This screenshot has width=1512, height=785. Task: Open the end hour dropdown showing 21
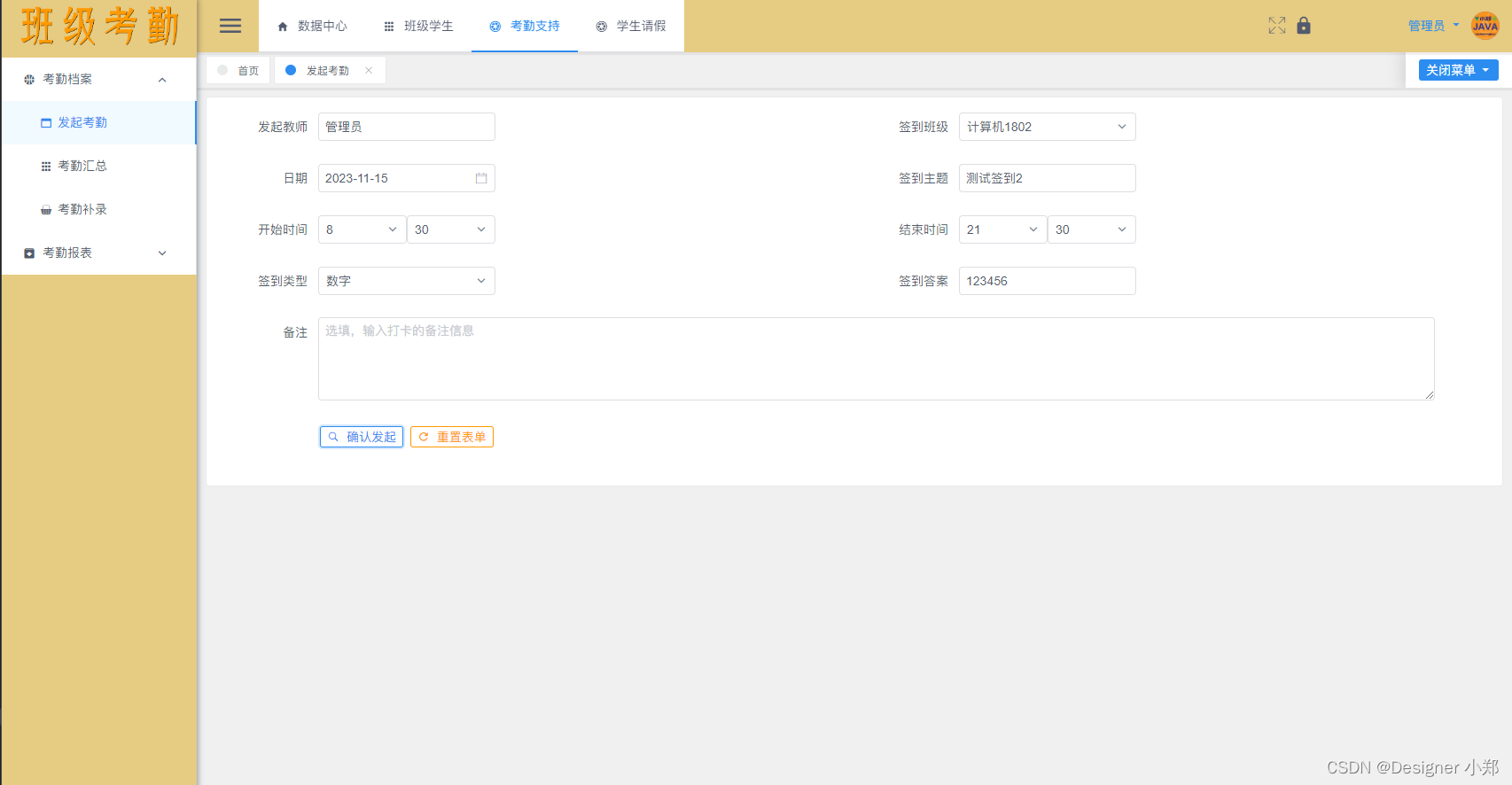click(x=1002, y=229)
